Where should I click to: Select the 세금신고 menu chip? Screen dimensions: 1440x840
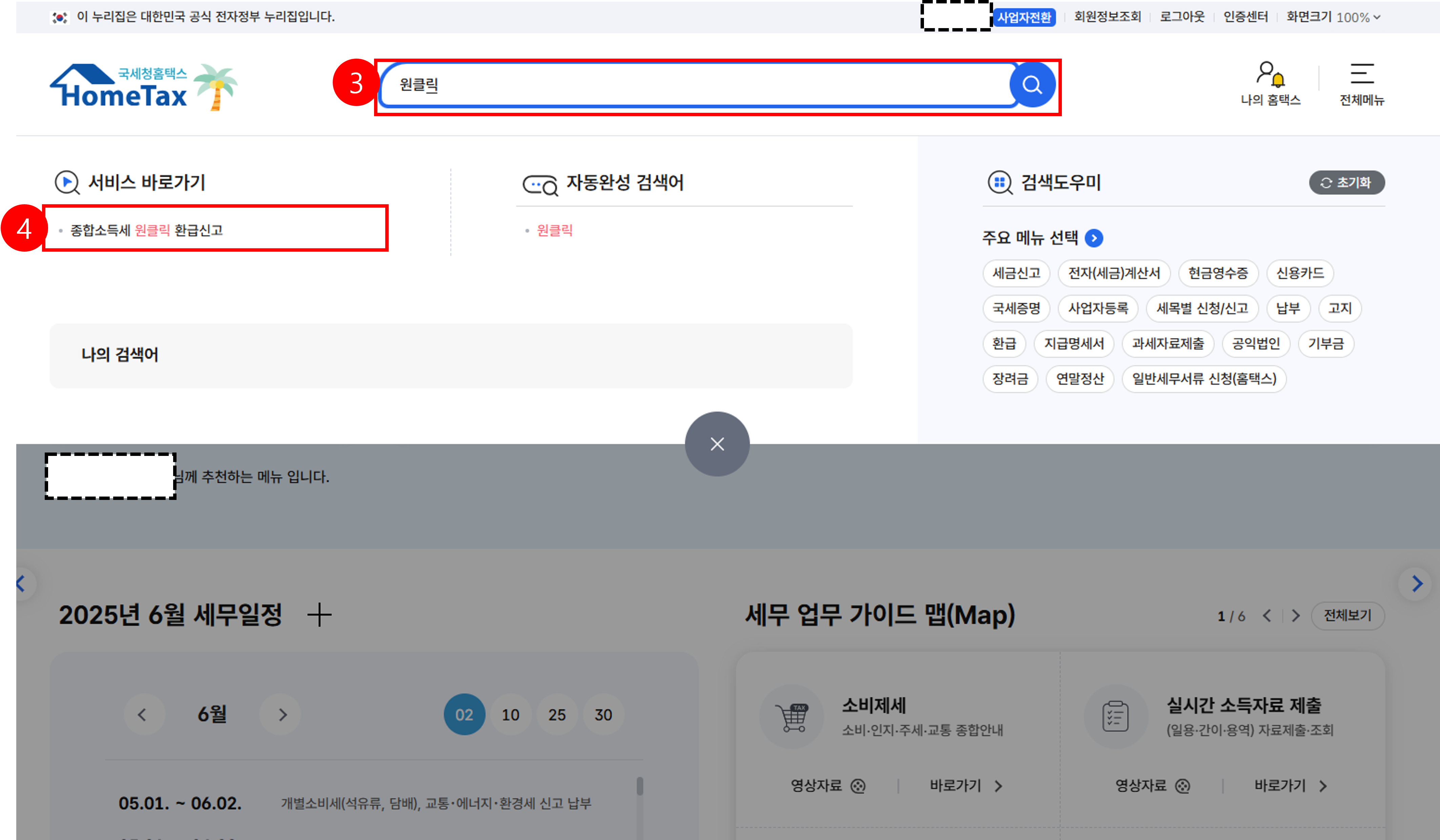[x=1016, y=273]
